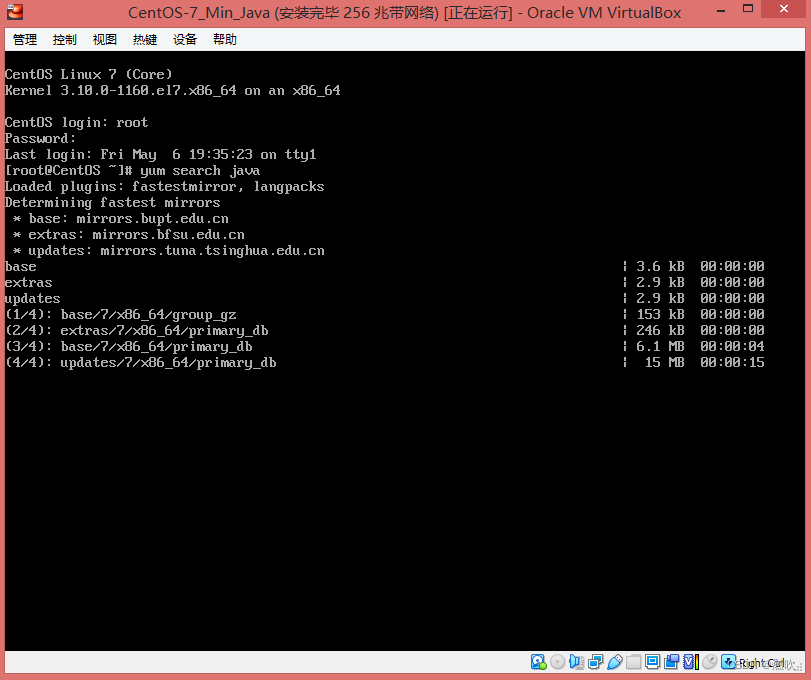Viewport: 811px width, 680px height.
Task: Click the 'Last login: Fri May 6' line
Action: (160, 155)
